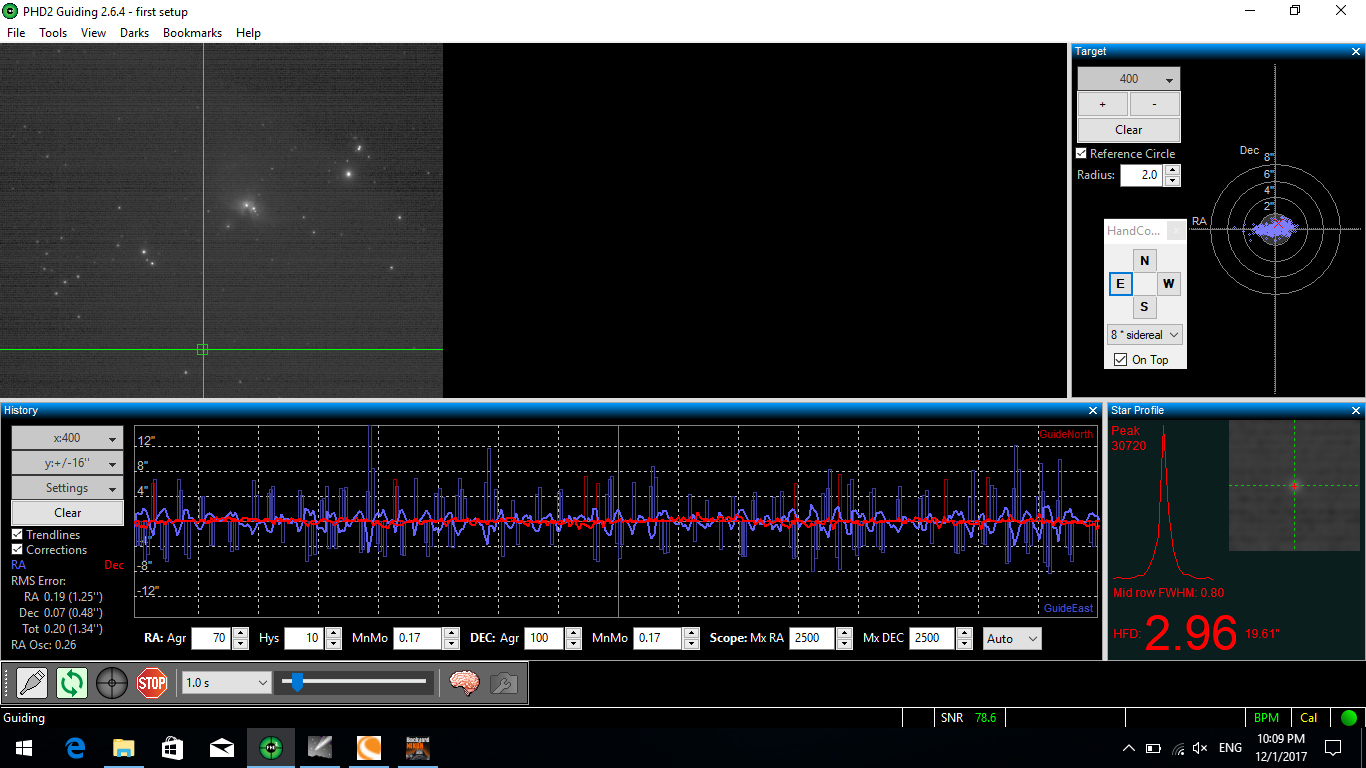Close the Target panel

pos(1356,51)
